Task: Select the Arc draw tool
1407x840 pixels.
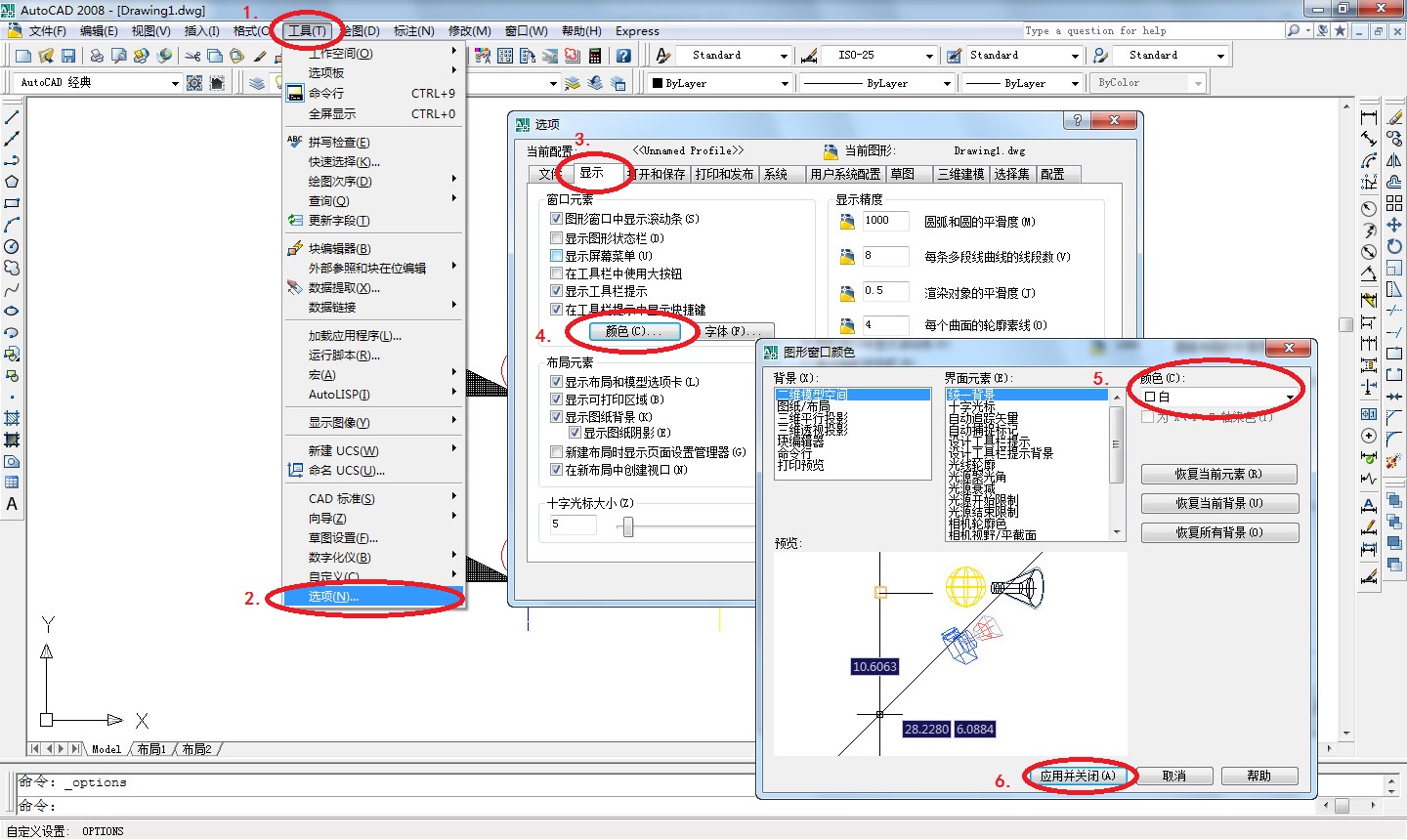Action: click(12, 225)
